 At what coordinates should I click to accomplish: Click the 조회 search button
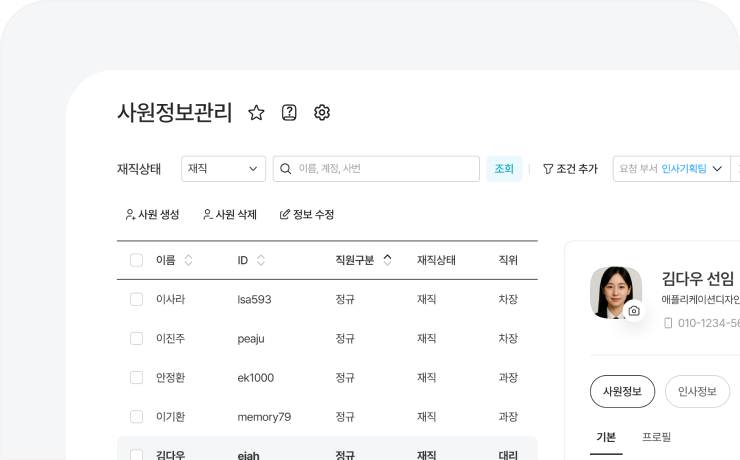point(504,168)
